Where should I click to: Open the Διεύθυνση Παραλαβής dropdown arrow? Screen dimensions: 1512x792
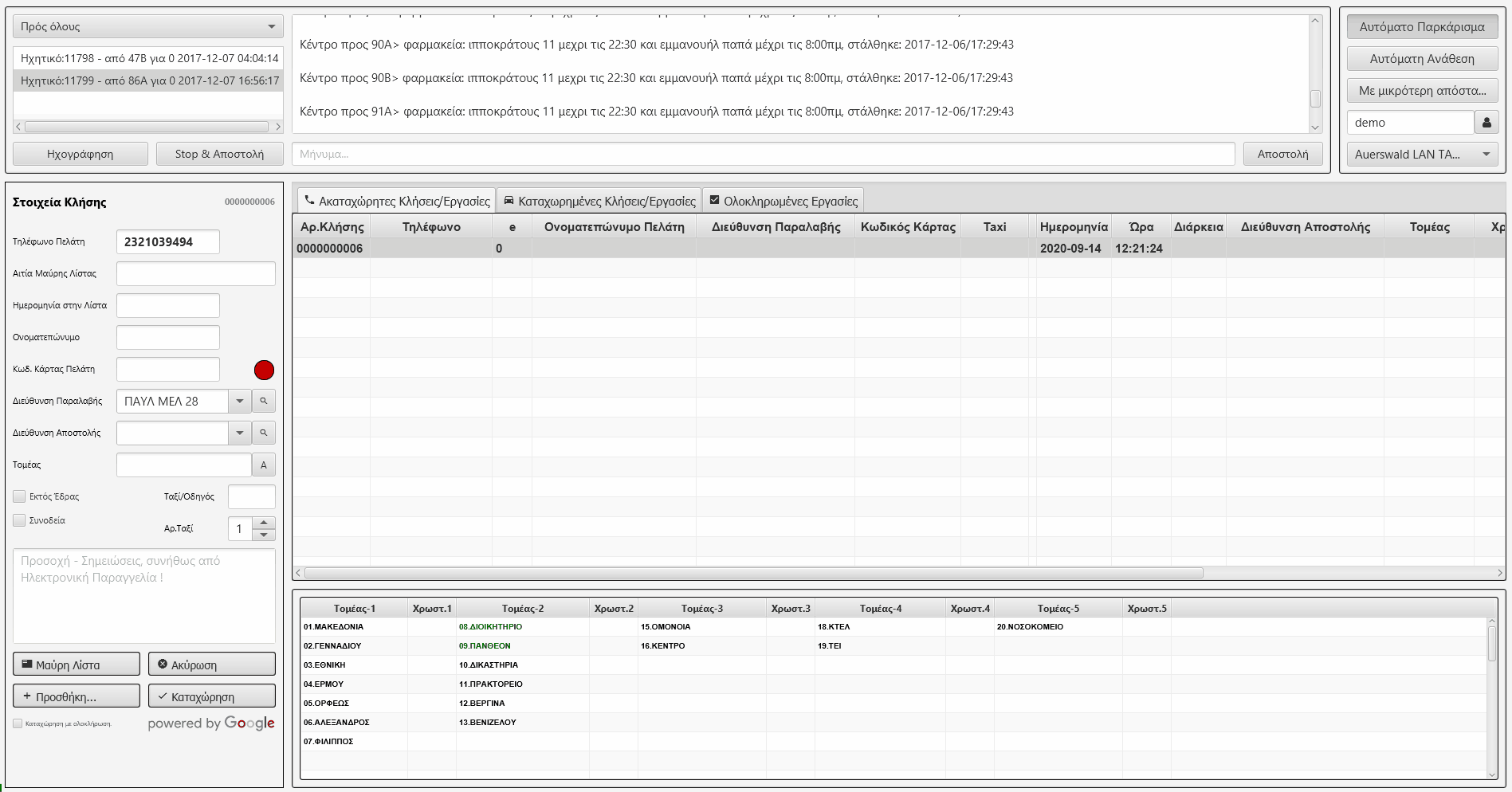click(238, 401)
